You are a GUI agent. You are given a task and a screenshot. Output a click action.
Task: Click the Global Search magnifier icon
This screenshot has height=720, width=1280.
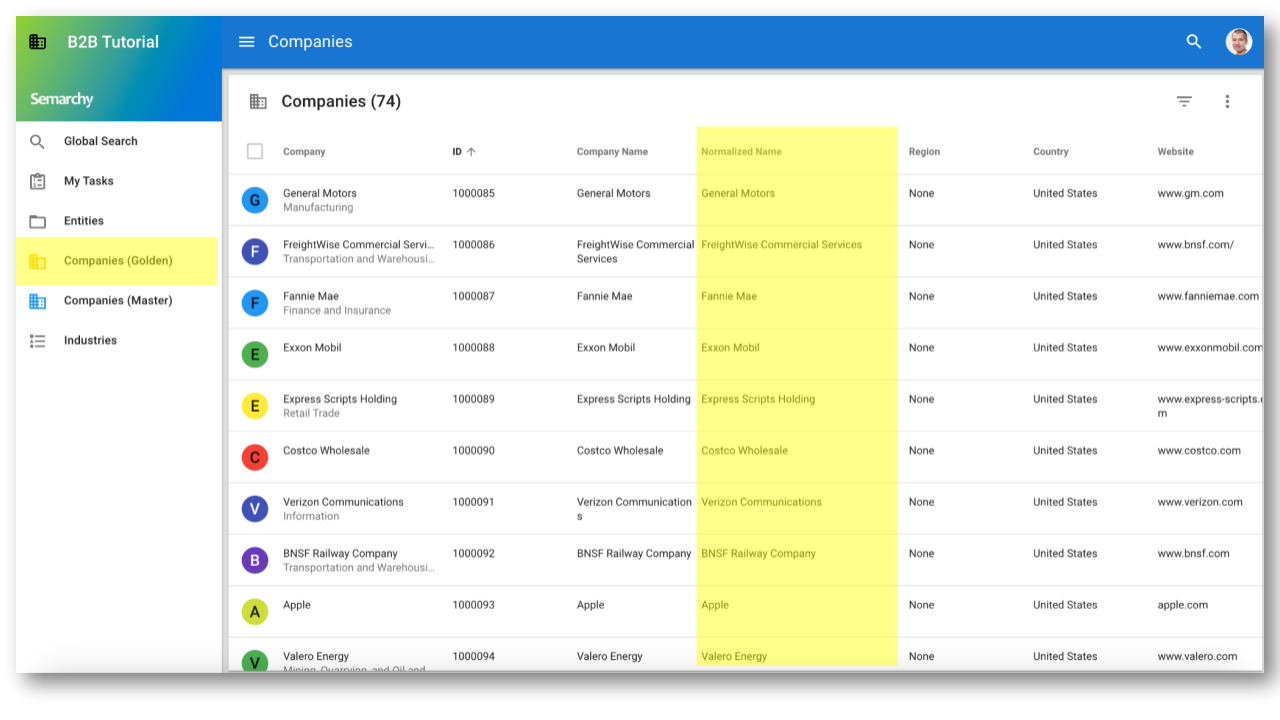[x=37, y=141]
